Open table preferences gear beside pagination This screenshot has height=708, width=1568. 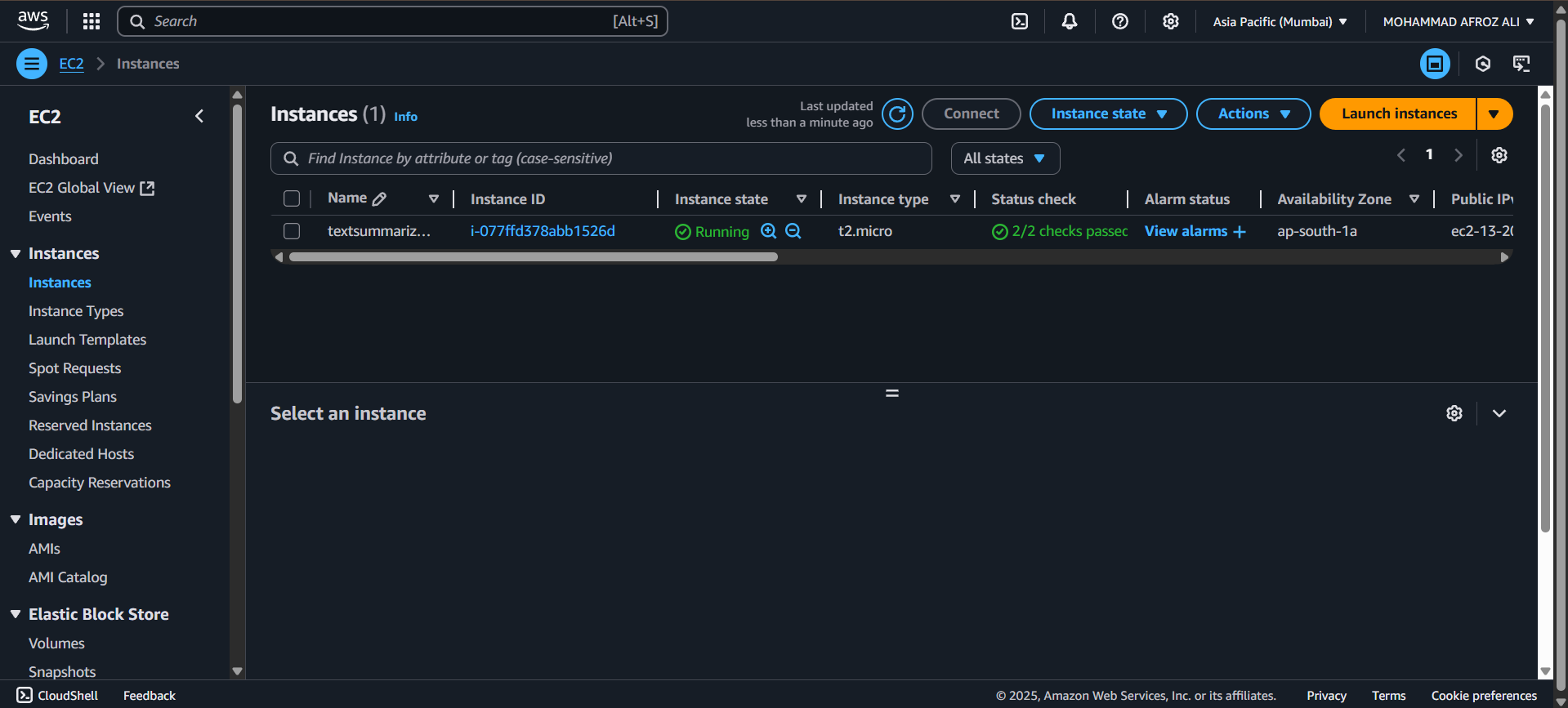(1499, 155)
